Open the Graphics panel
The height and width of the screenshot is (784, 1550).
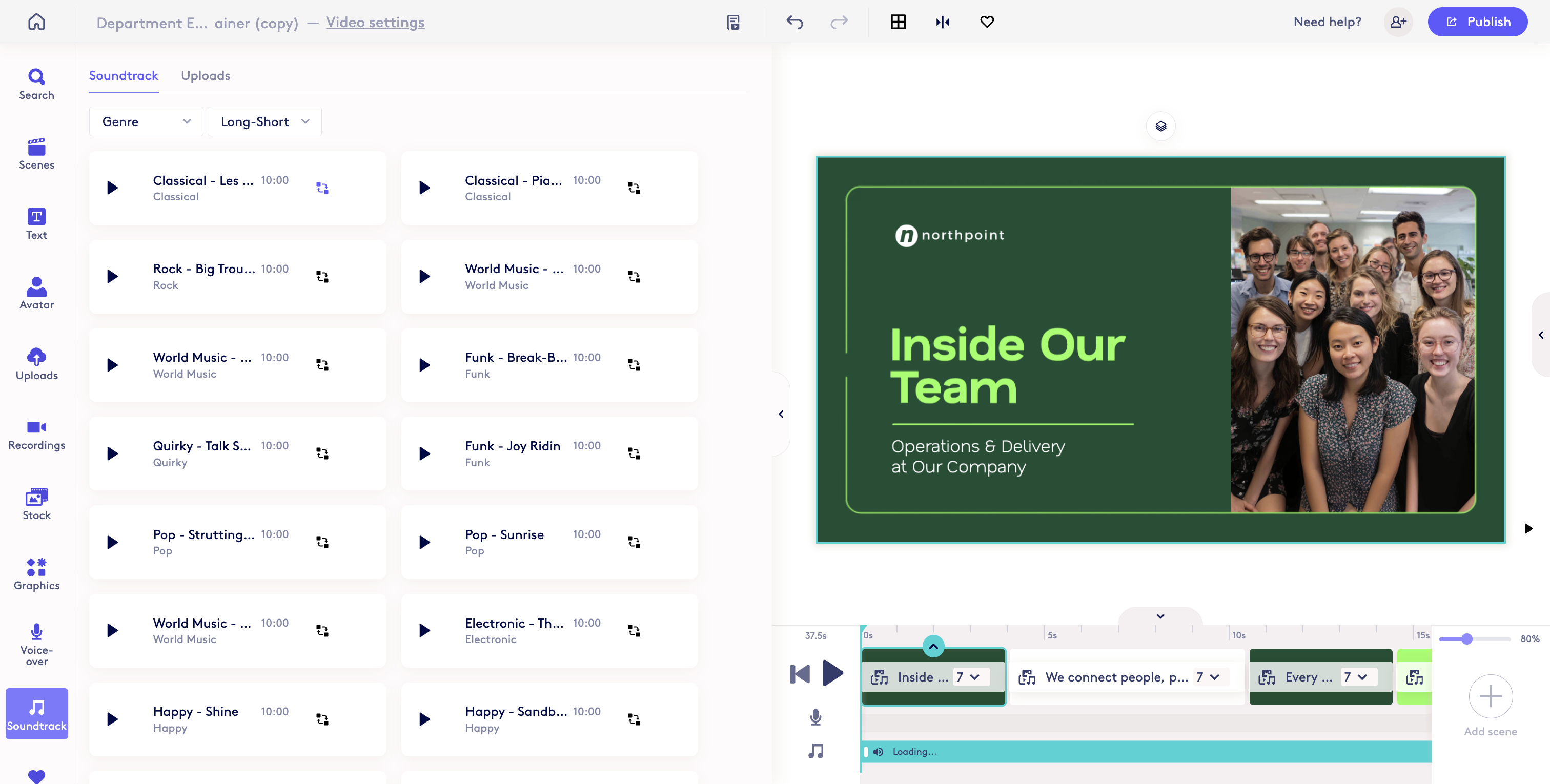pyautogui.click(x=36, y=573)
